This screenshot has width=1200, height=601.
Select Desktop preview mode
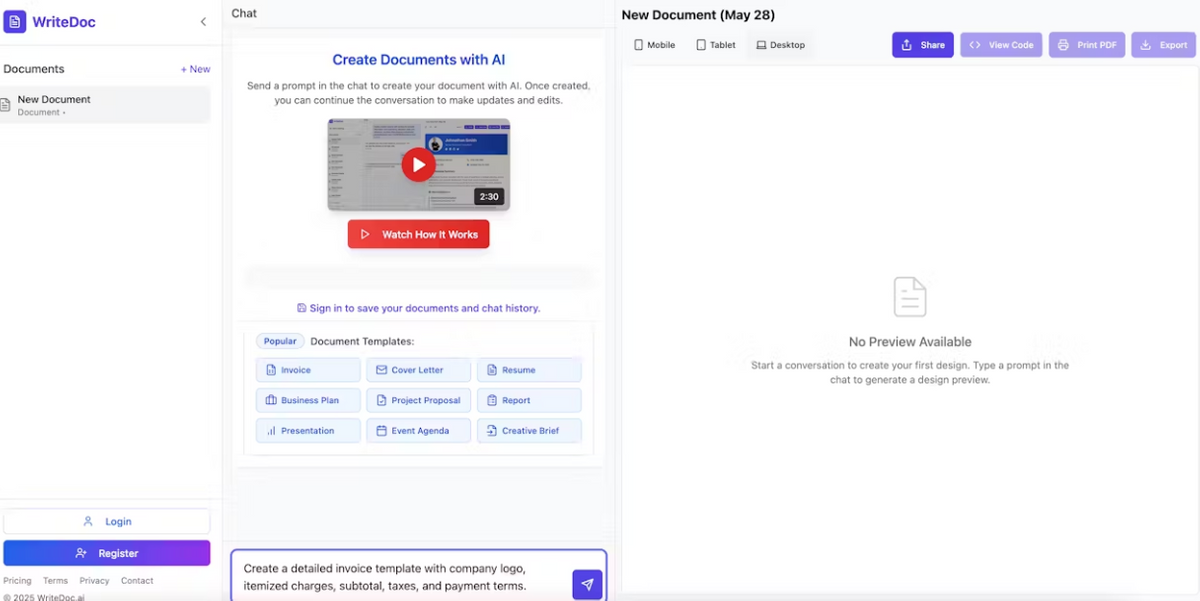point(780,44)
